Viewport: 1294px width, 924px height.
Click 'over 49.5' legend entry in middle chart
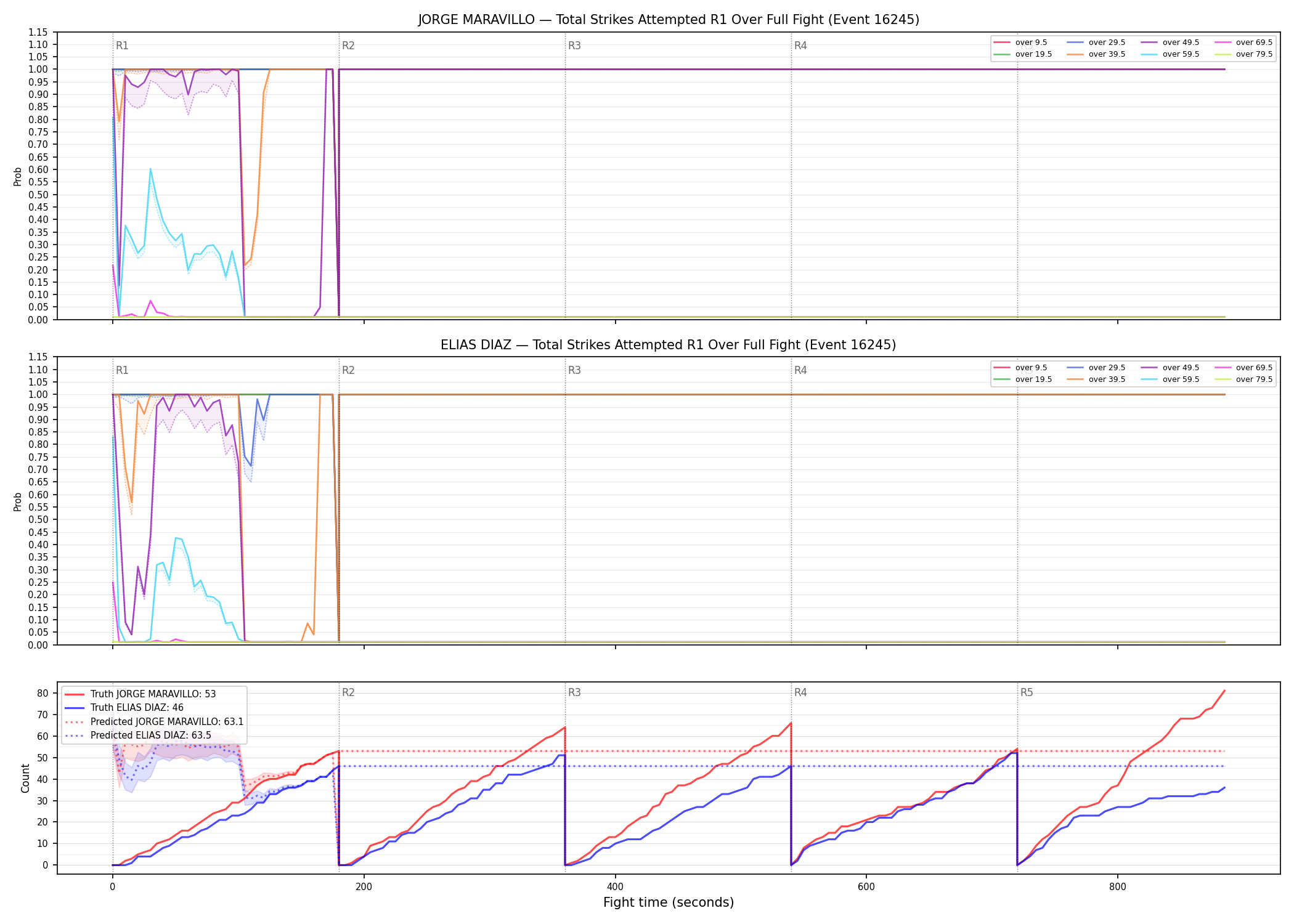point(1170,368)
